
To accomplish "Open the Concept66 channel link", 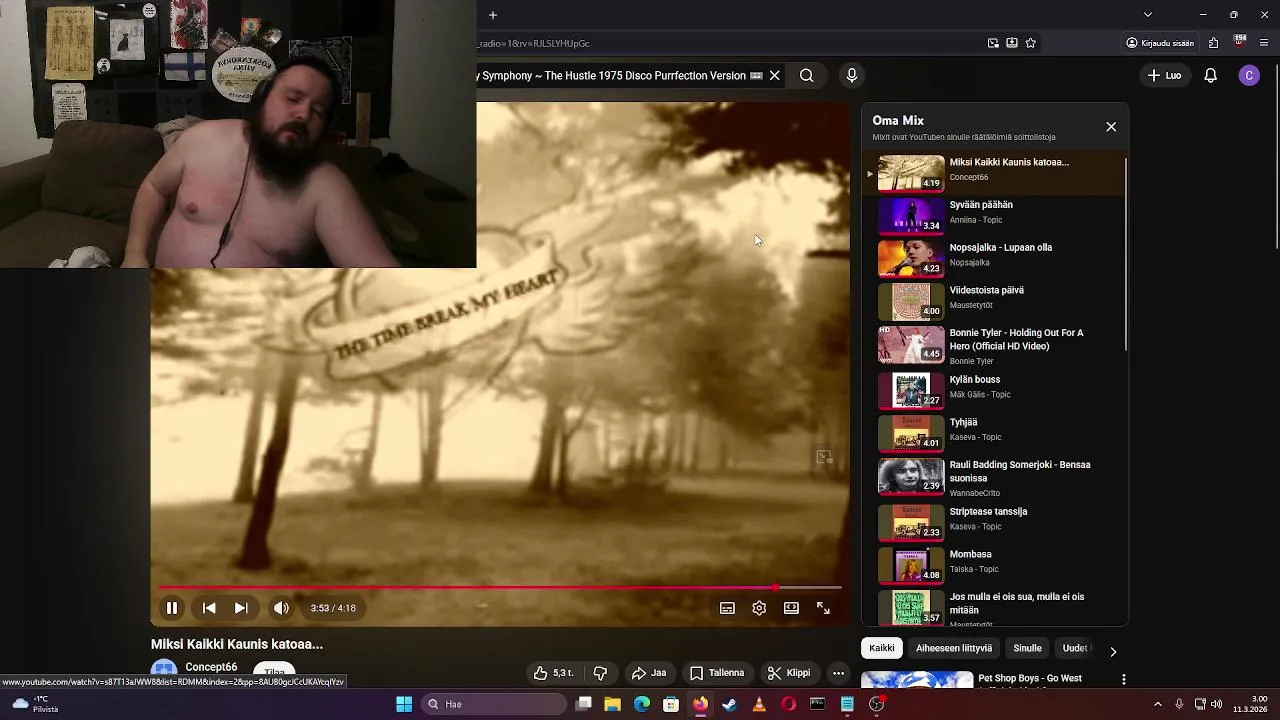I will pos(211,667).
